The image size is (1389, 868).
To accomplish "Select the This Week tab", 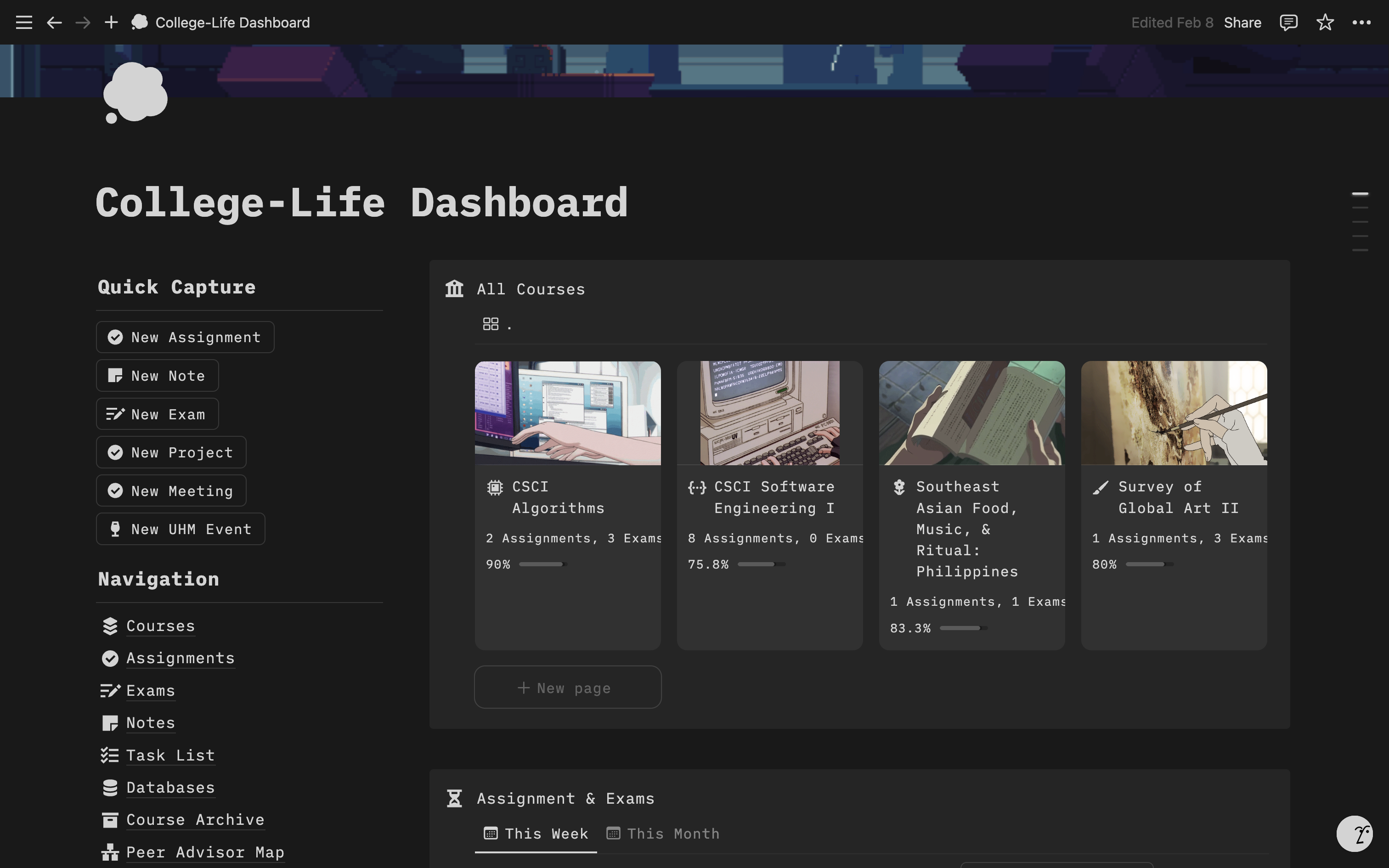I will [x=536, y=834].
